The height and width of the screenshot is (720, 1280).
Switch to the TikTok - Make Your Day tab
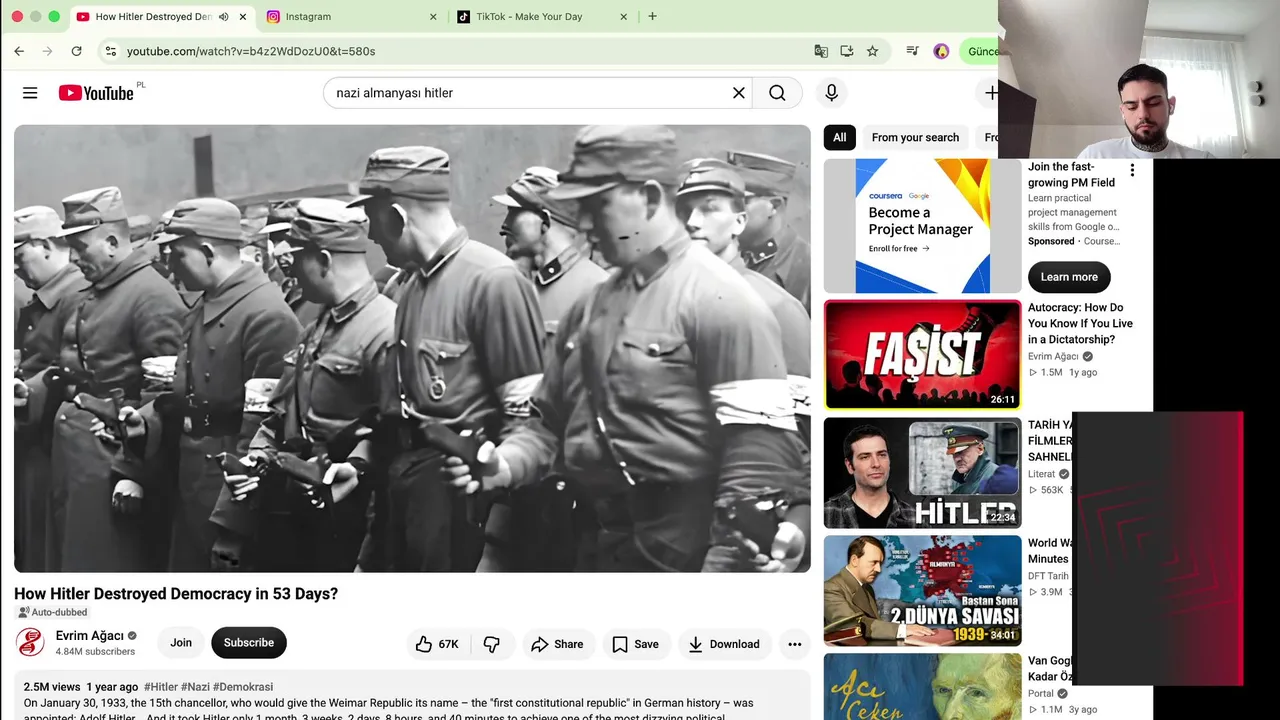point(543,17)
